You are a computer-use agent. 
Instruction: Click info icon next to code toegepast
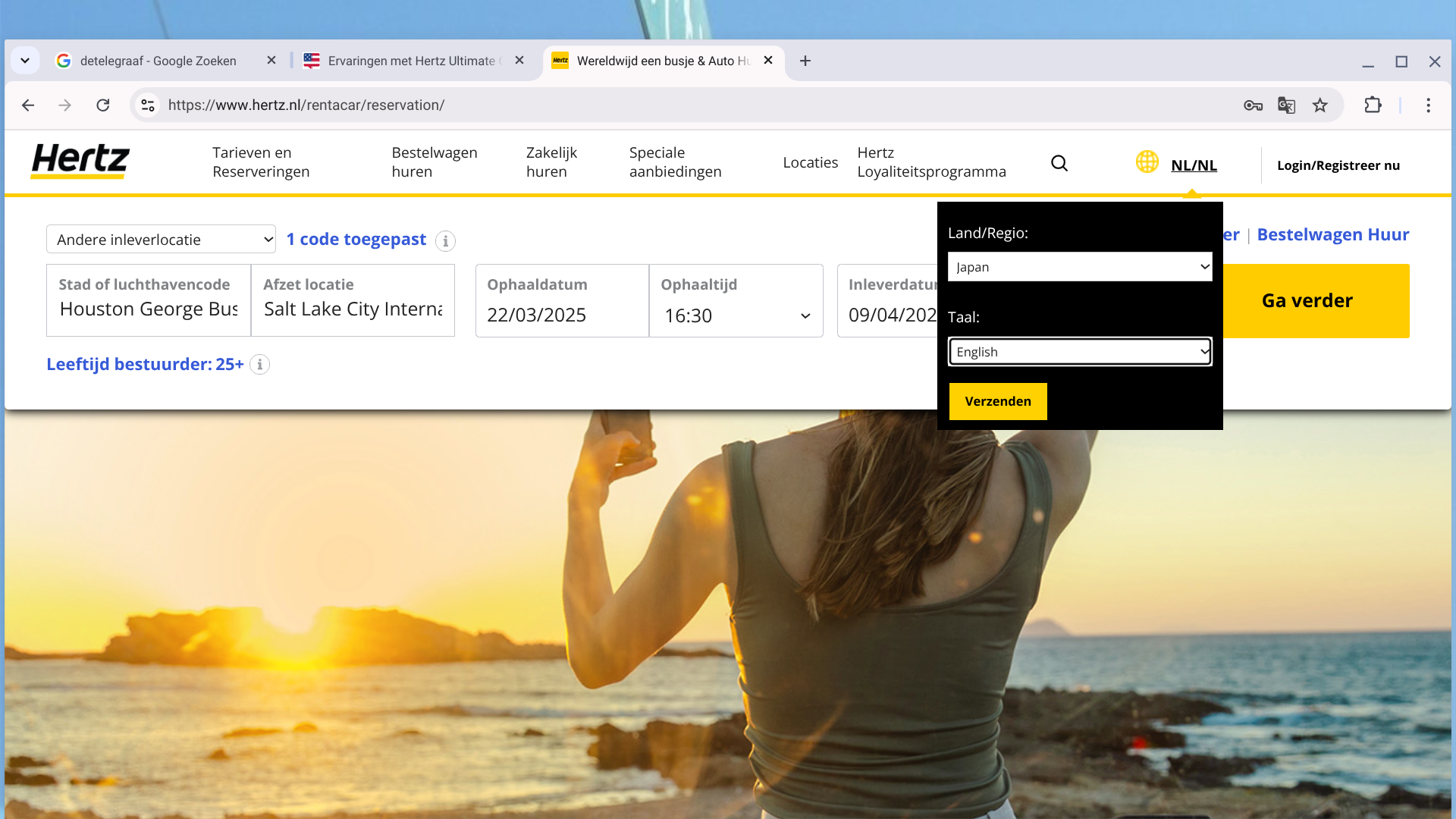(446, 241)
